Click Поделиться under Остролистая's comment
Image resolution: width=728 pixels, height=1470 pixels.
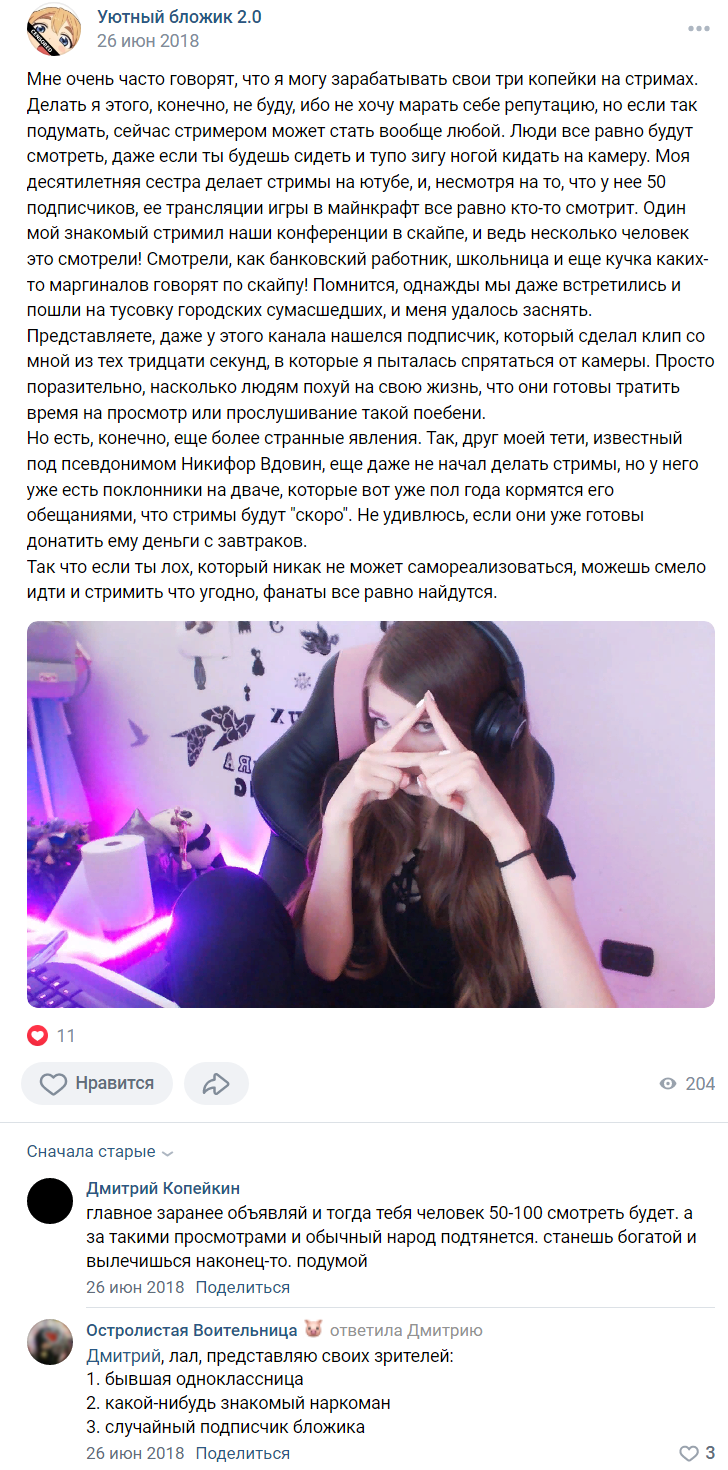pos(243,1453)
